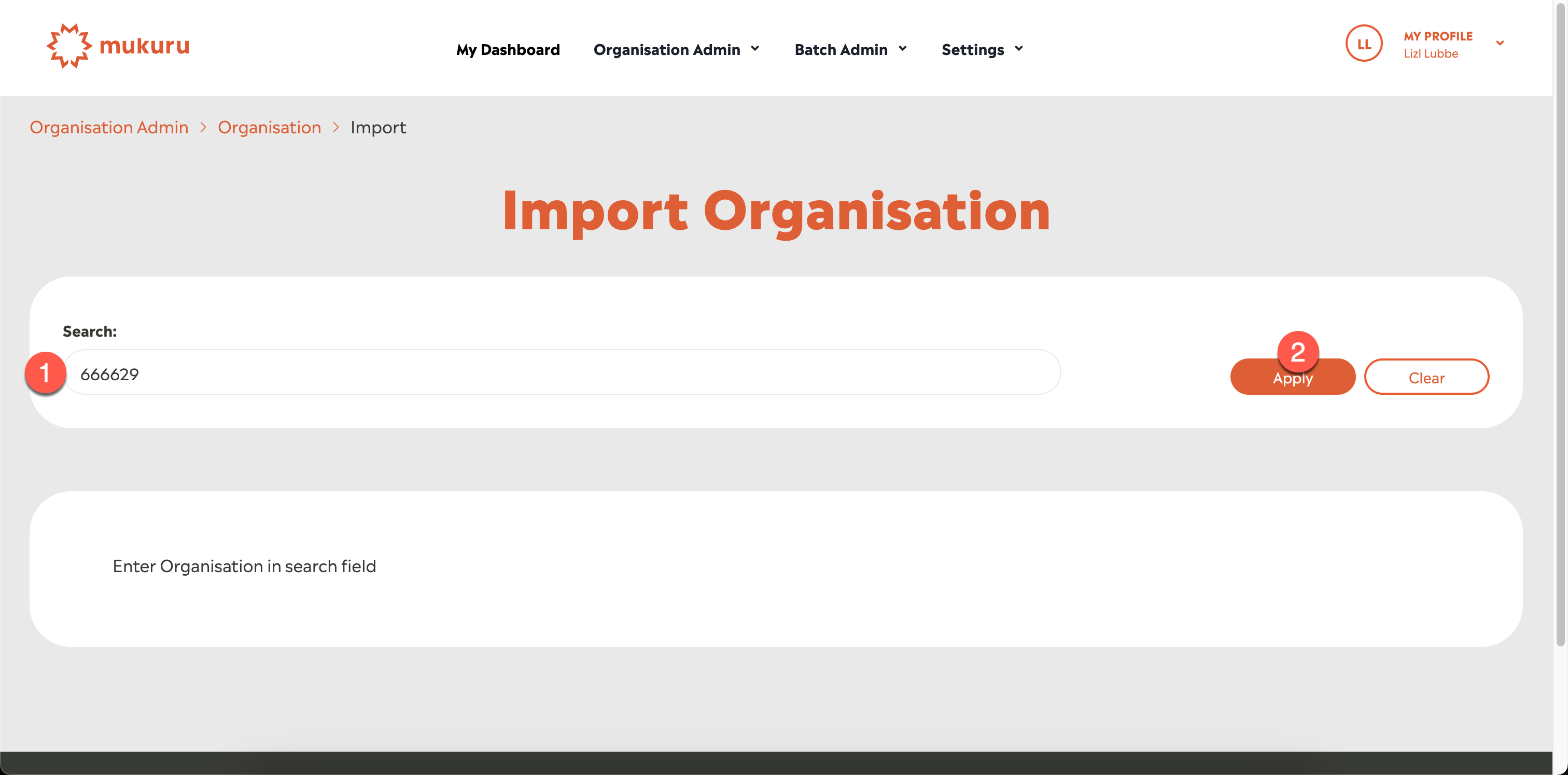Click the Mukuru logo

[x=118, y=46]
